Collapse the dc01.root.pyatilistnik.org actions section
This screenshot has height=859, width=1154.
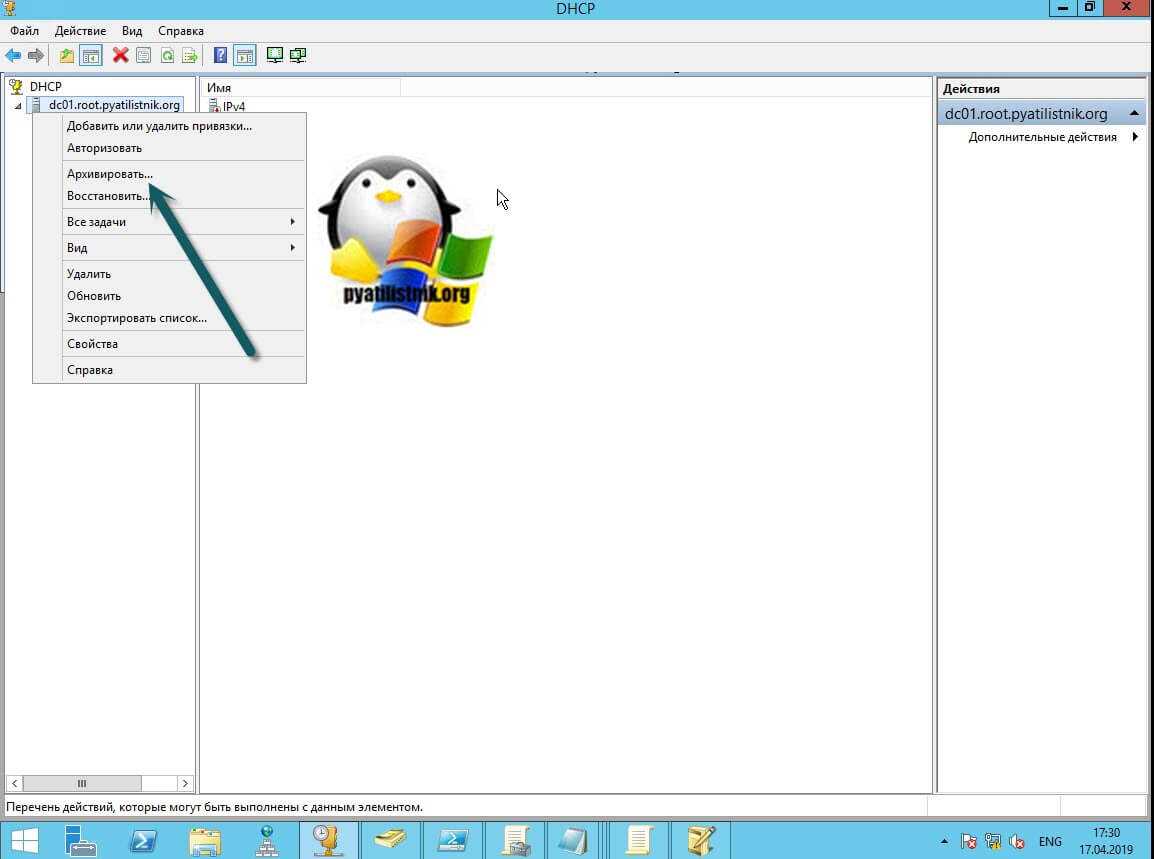click(1135, 114)
